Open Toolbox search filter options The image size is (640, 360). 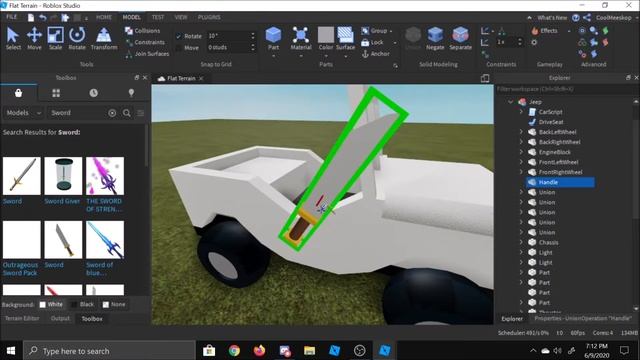140,113
